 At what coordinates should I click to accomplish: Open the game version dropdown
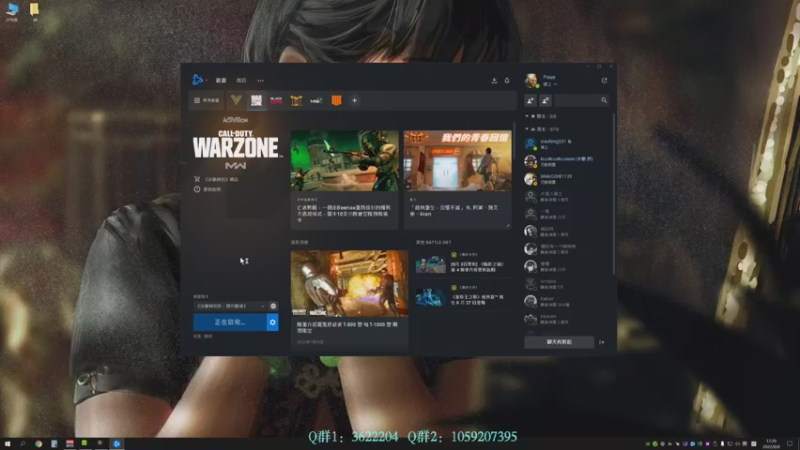click(x=231, y=306)
